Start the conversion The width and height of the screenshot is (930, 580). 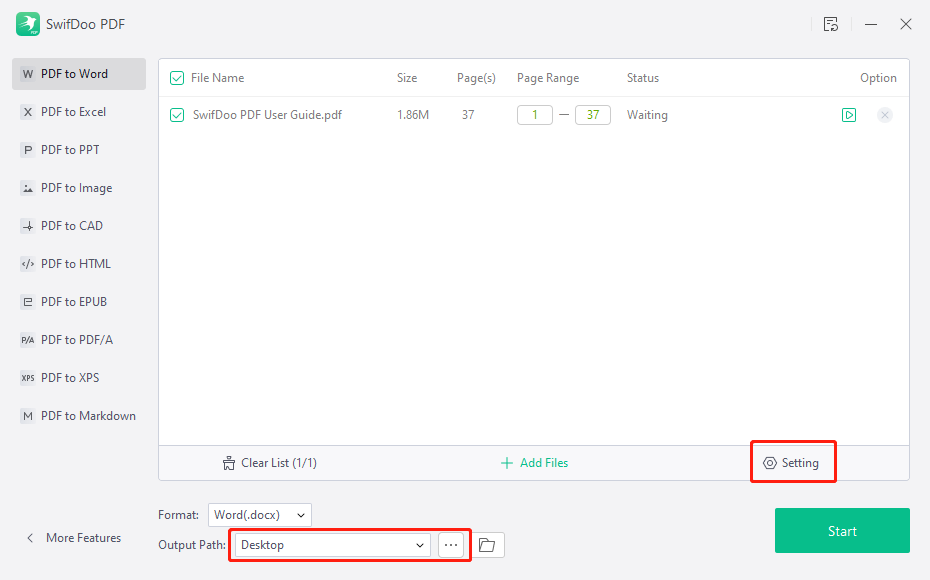click(842, 531)
